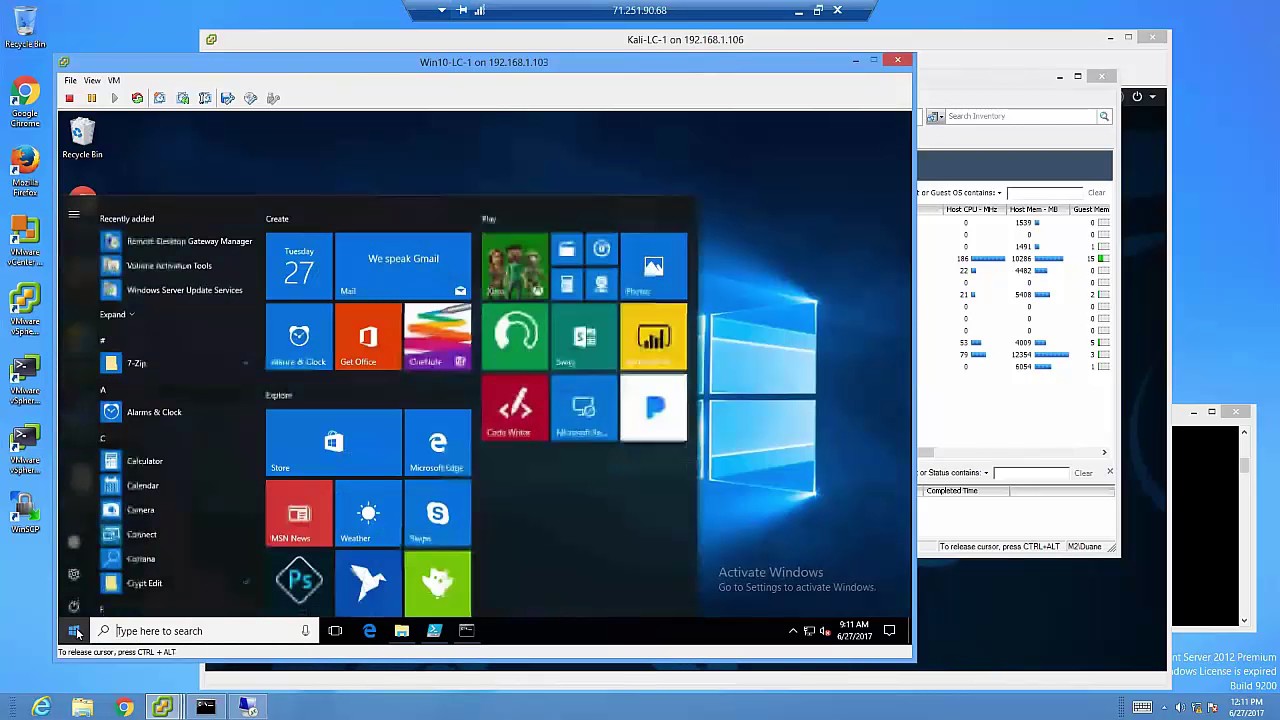Open the Photos tile
This screenshot has height=720, width=1280.
tap(653, 266)
